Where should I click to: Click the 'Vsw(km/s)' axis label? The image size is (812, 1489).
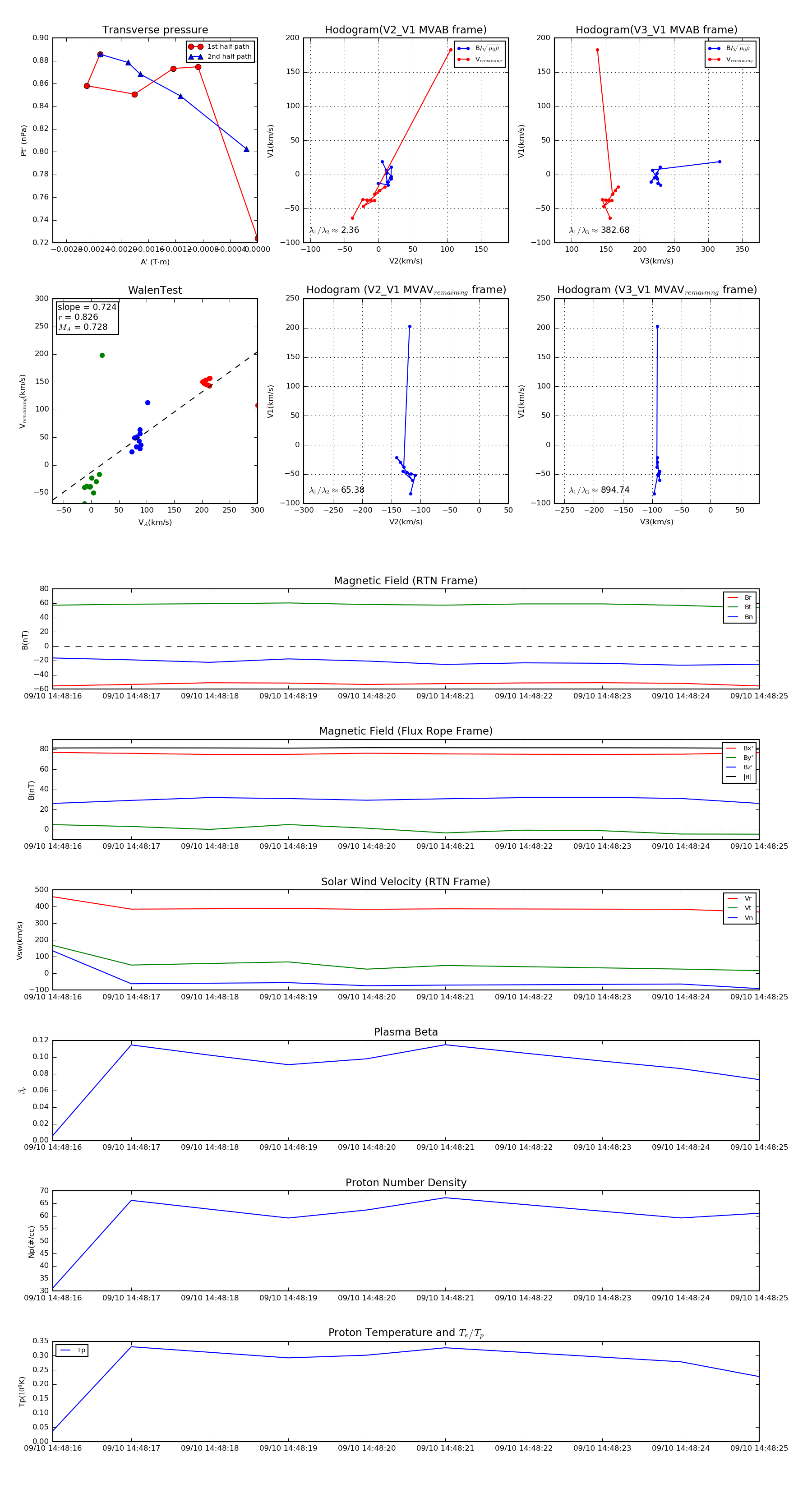click(20, 940)
